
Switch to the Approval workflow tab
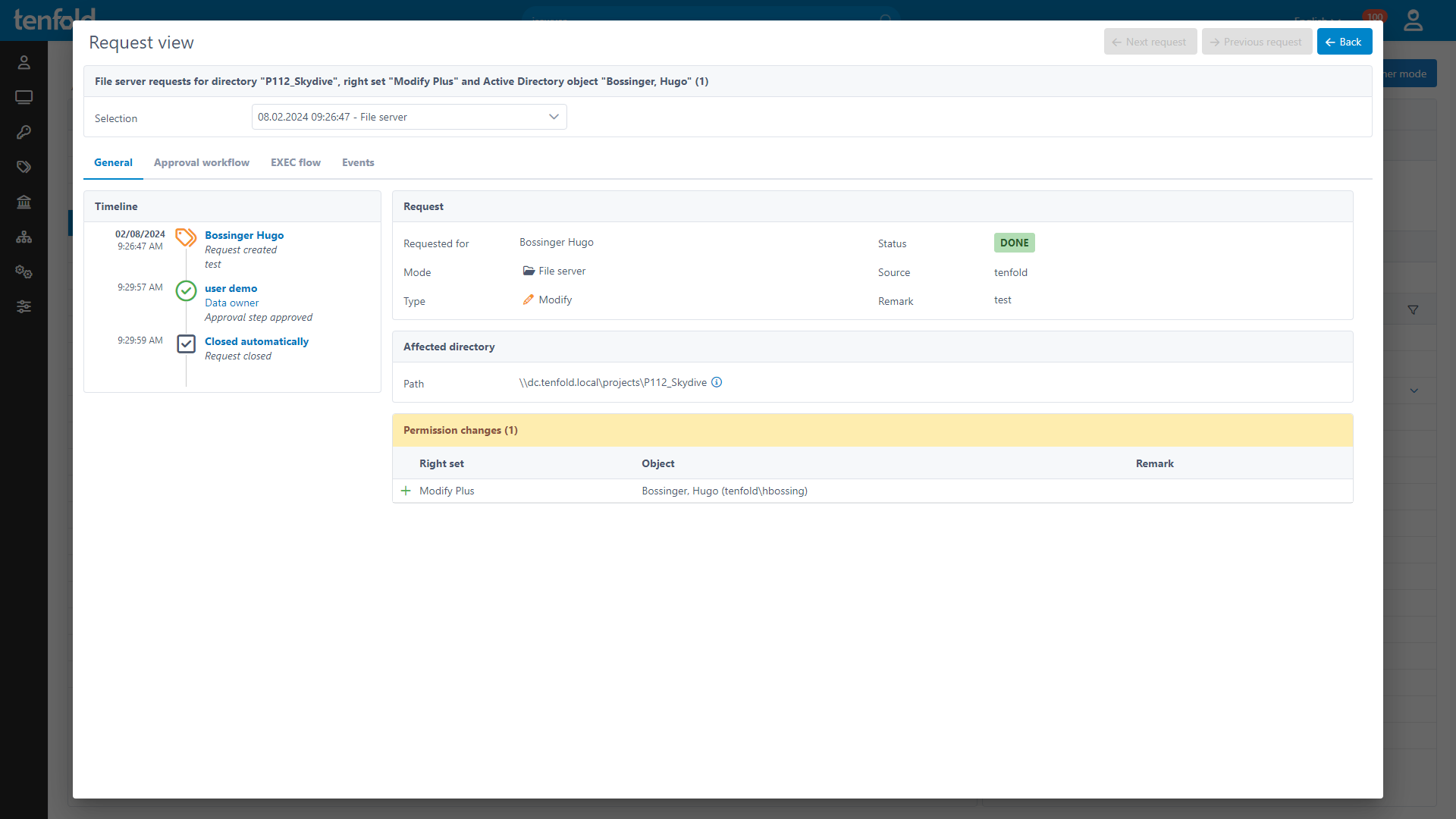tap(201, 162)
